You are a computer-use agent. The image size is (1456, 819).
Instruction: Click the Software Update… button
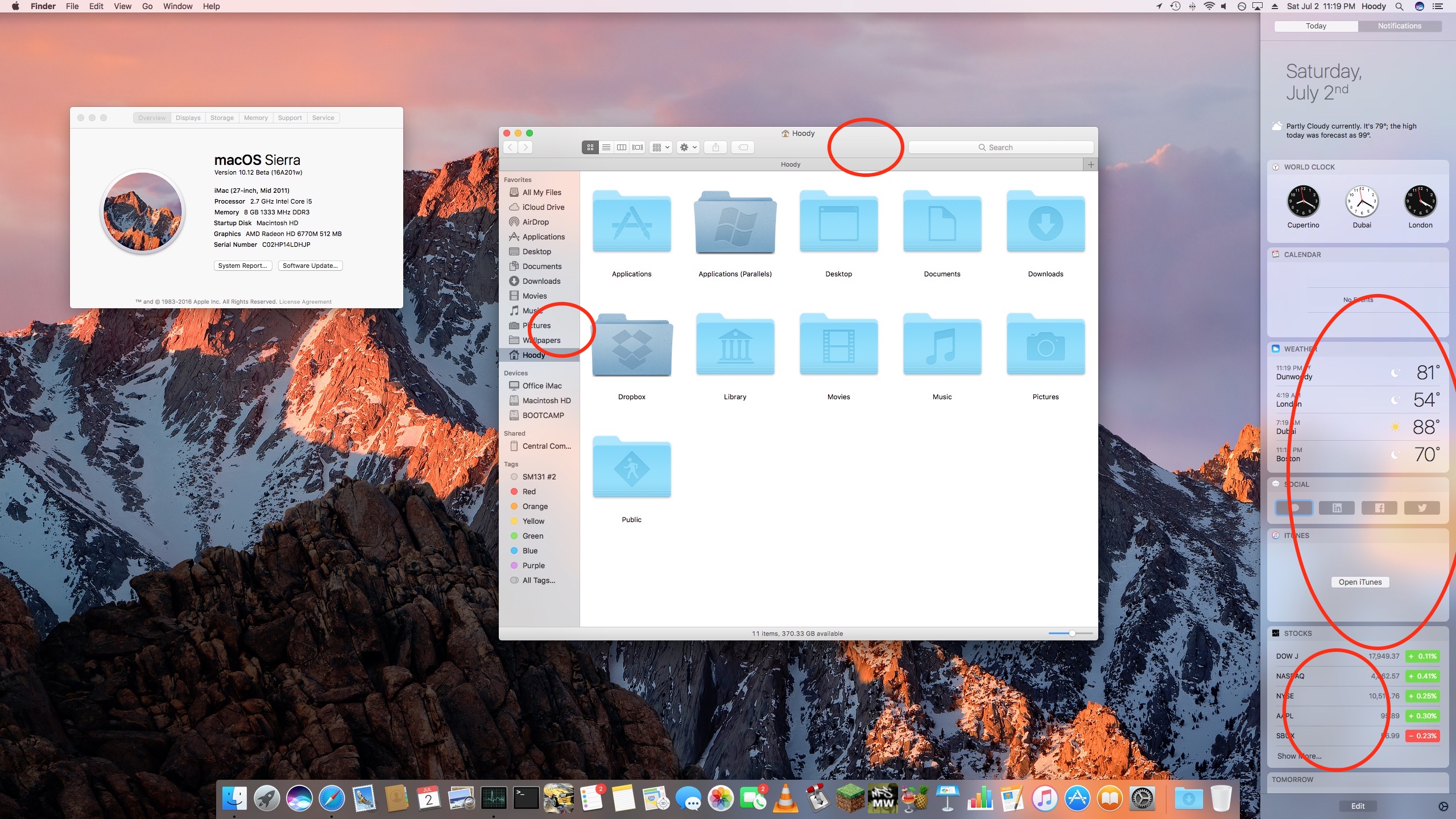click(x=310, y=266)
